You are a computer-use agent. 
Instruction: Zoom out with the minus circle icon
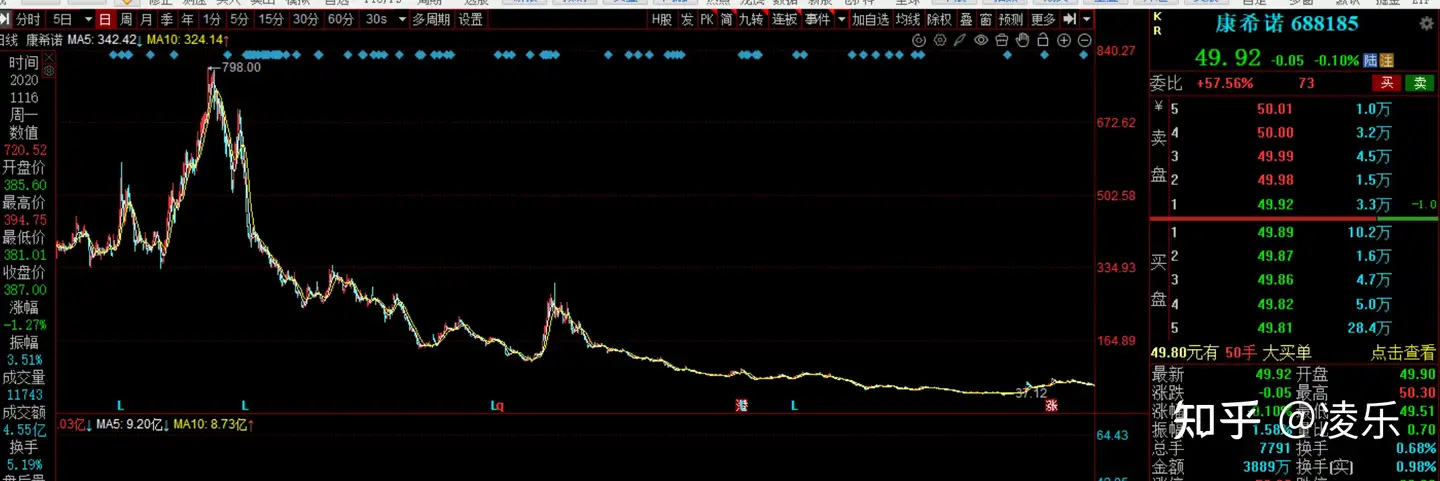click(x=1085, y=40)
